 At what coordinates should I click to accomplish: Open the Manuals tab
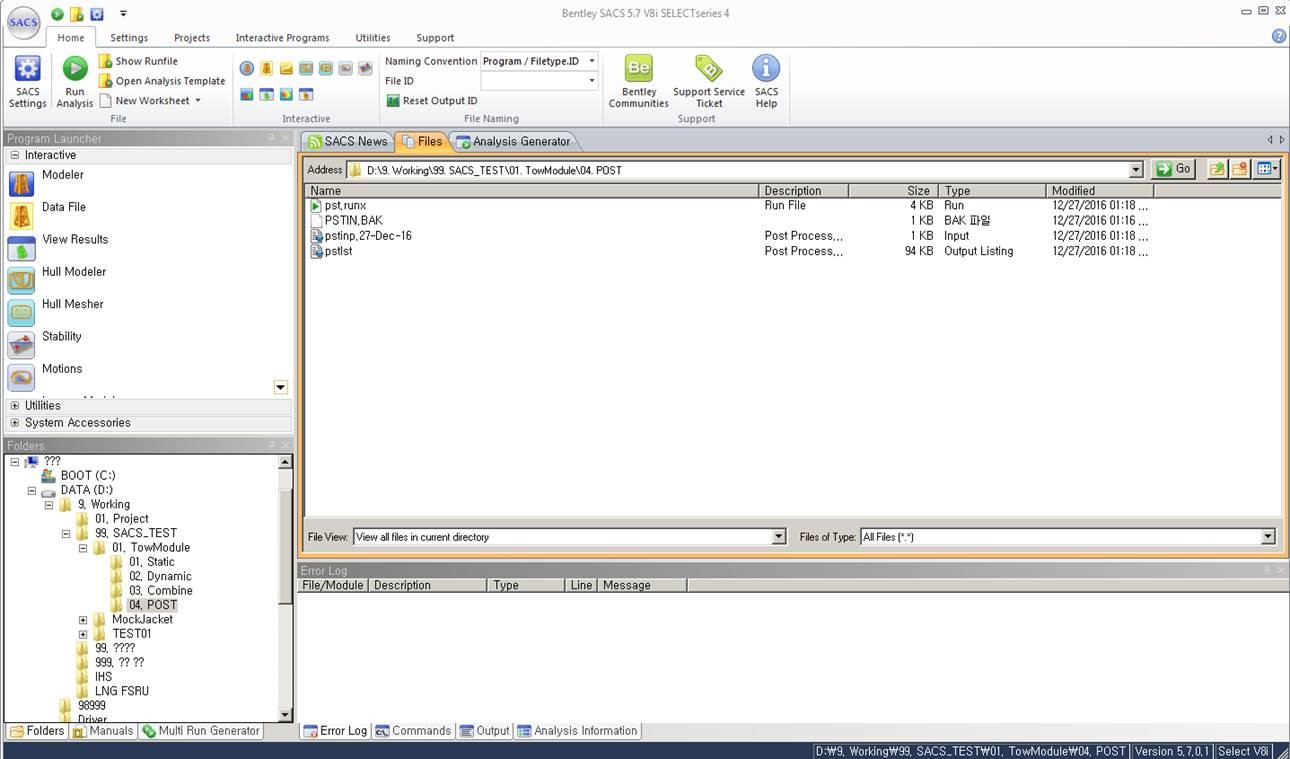click(103, 731)
